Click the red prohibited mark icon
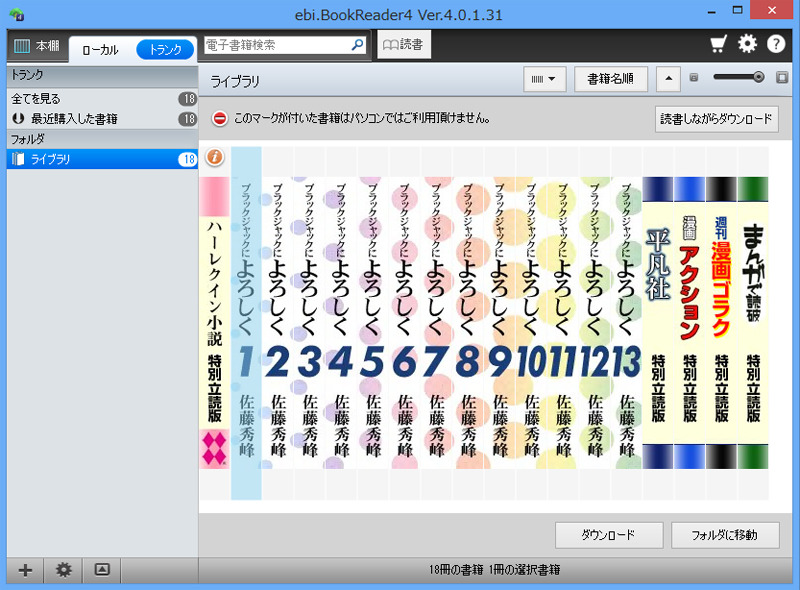The height and width of the screenshot is (590, 800). pyautogui.click(x=219, y=118)
